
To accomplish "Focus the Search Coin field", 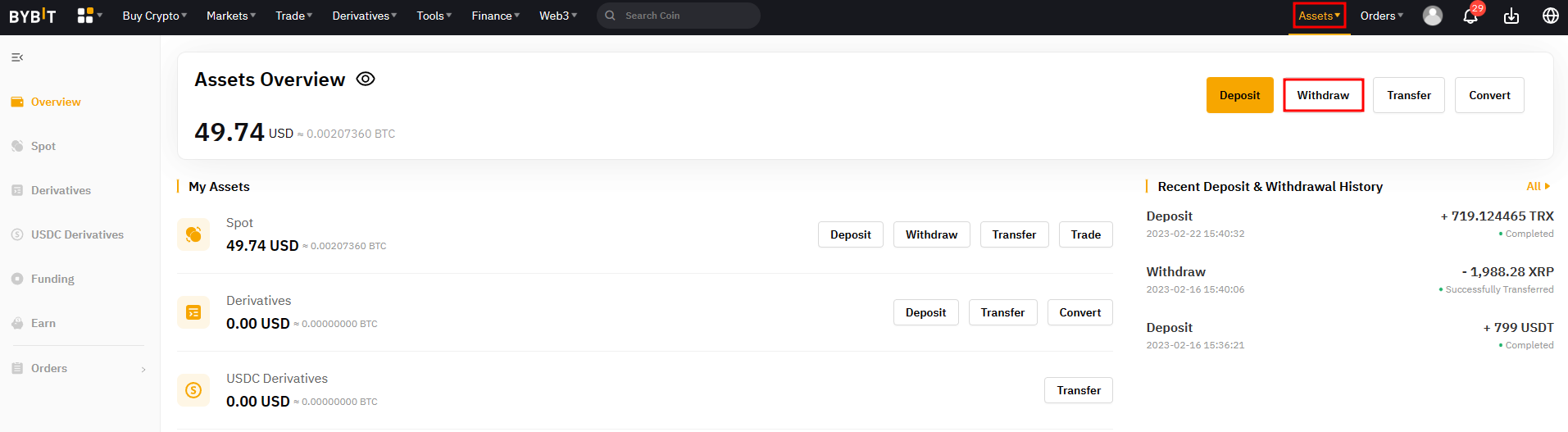I will point(687,16).
